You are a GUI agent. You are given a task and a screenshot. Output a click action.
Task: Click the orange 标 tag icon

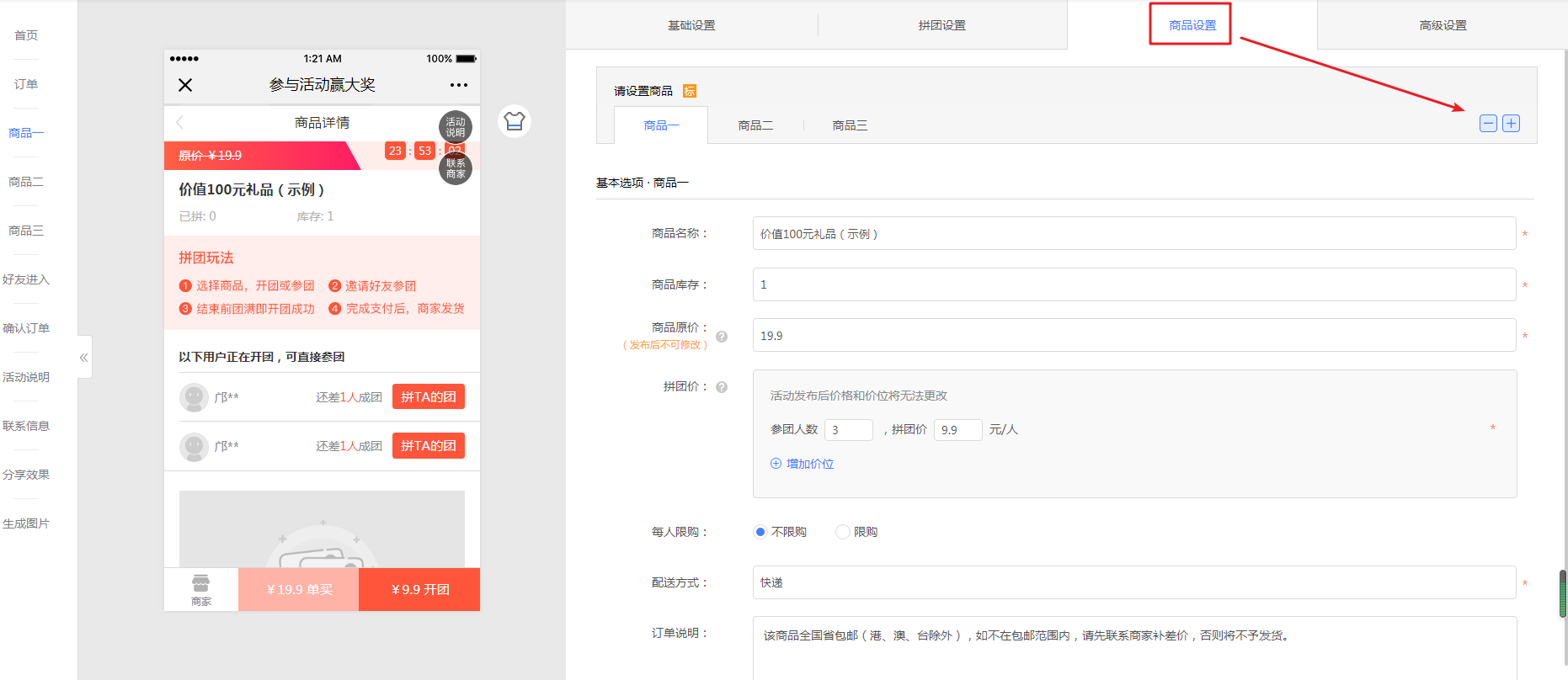[690, 91]
